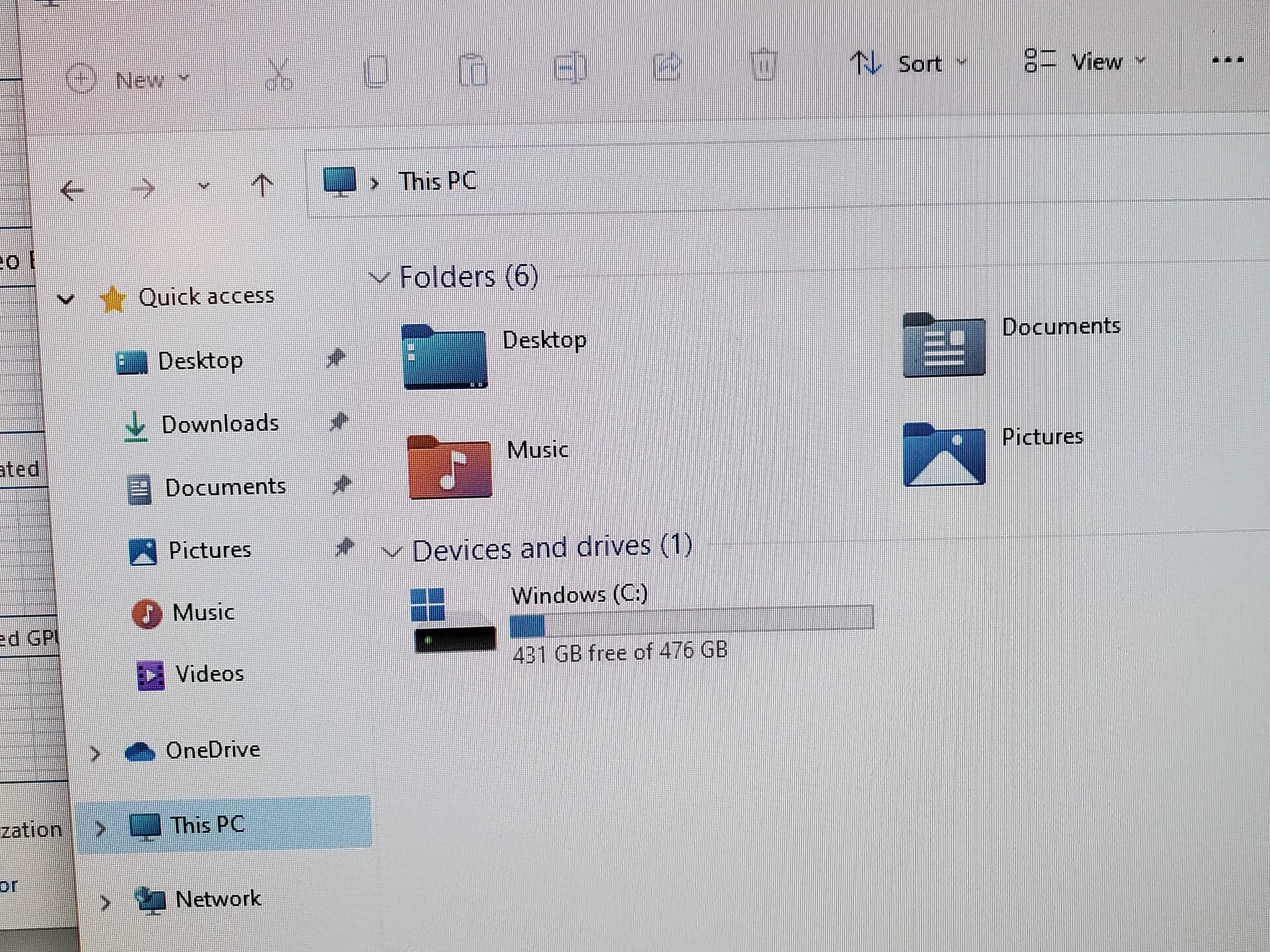Open the New item dropdown
Viewport: 1270px width, 952px height.
128,80
